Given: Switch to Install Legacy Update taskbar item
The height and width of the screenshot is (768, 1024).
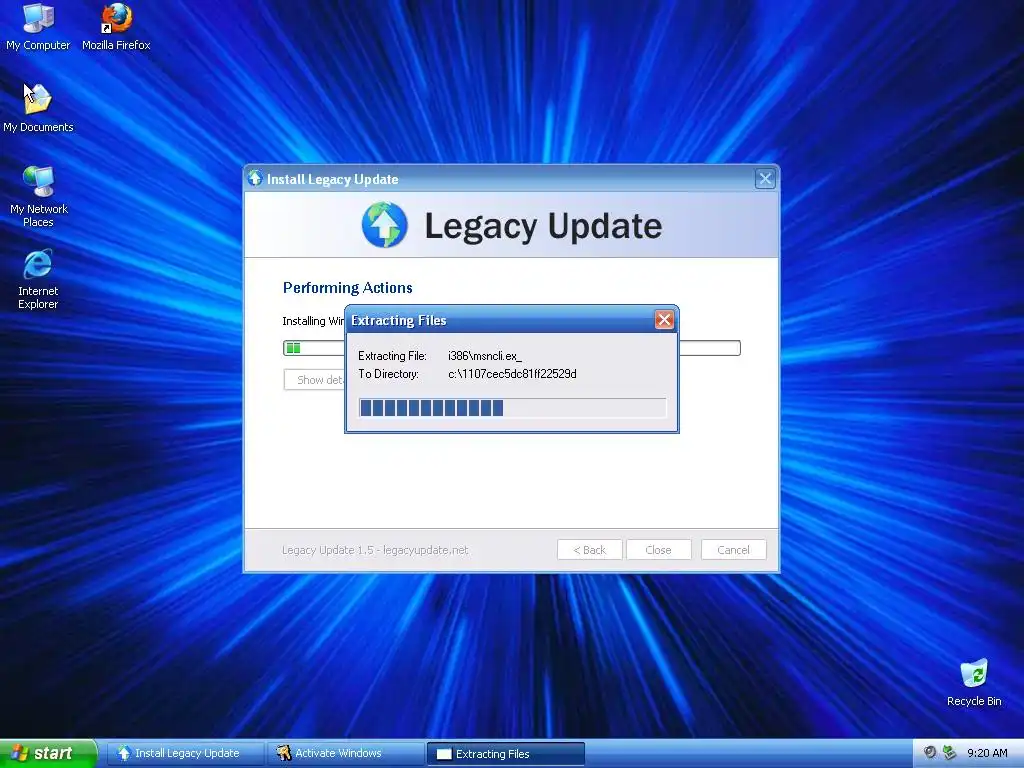Looking at the screenshot, I should 185,753.
